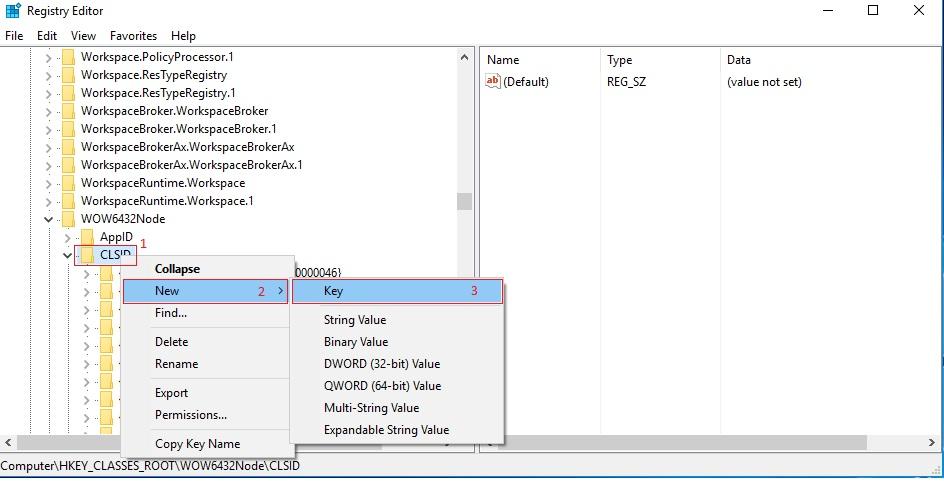Select String Value in the submenu

pyautogui.click(x=397, y=320)
